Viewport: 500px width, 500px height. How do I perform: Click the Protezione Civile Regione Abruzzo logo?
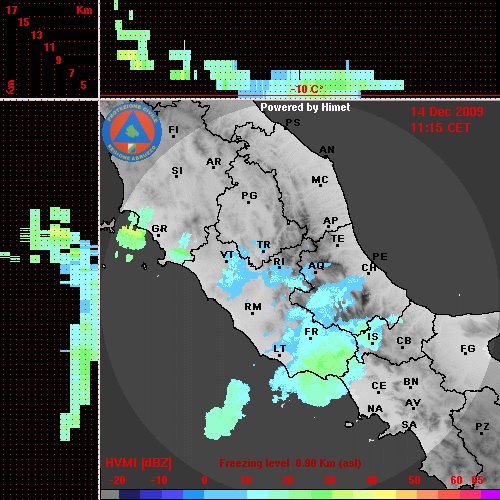pos(132,132)
